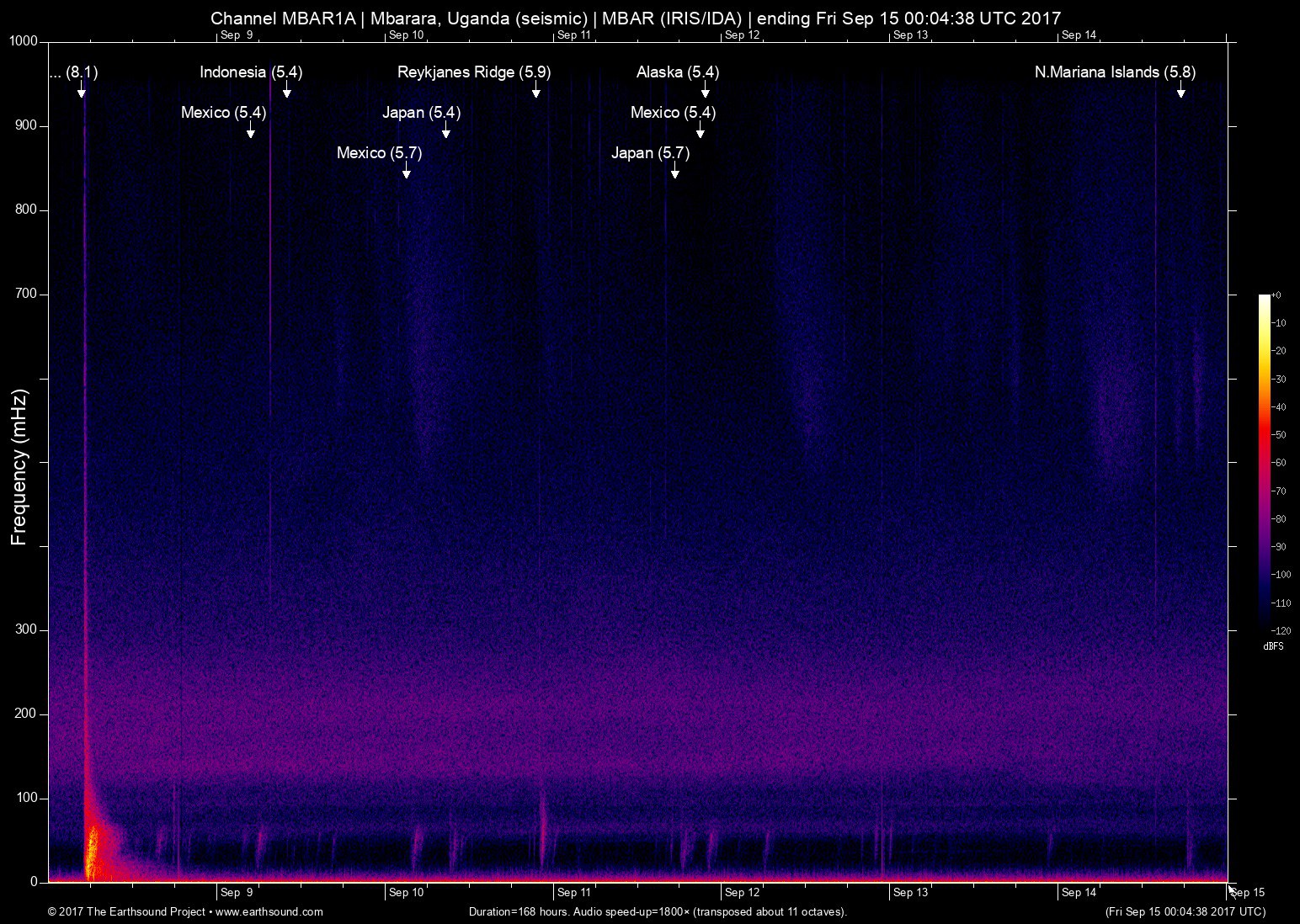The width and height of the screenshot is (1300, 924).
Task: Click the Sep 11 date label on bottom axis
Action: [x=575, y=892]
